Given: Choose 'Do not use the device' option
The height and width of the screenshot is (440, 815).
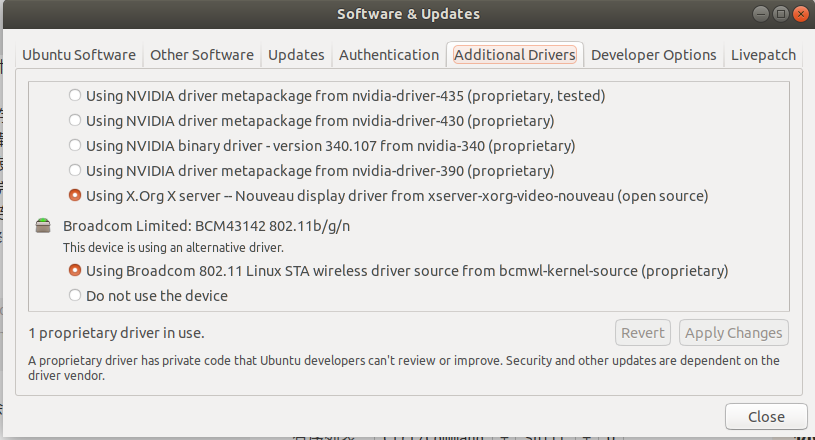Looking at the screenshot, I should pyautogui.click(x=75, y=295).
